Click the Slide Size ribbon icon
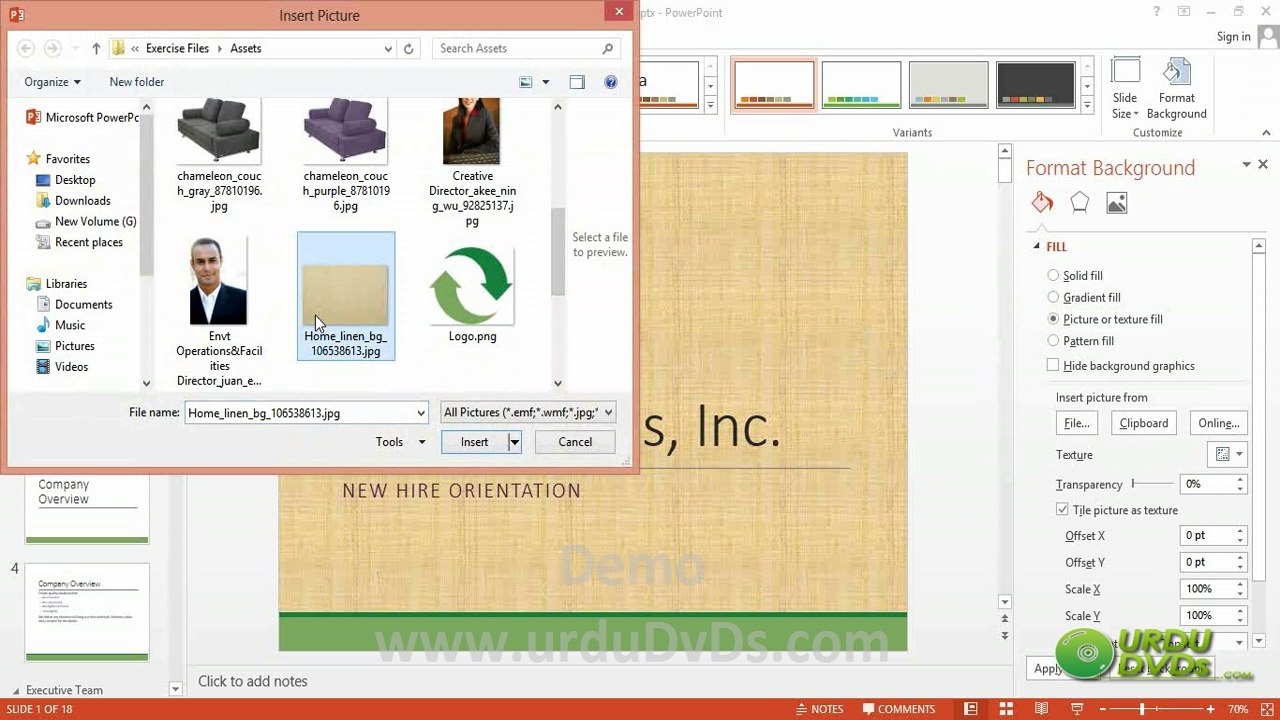This screenshot has width=1280, height=720. click(1125, 90)
